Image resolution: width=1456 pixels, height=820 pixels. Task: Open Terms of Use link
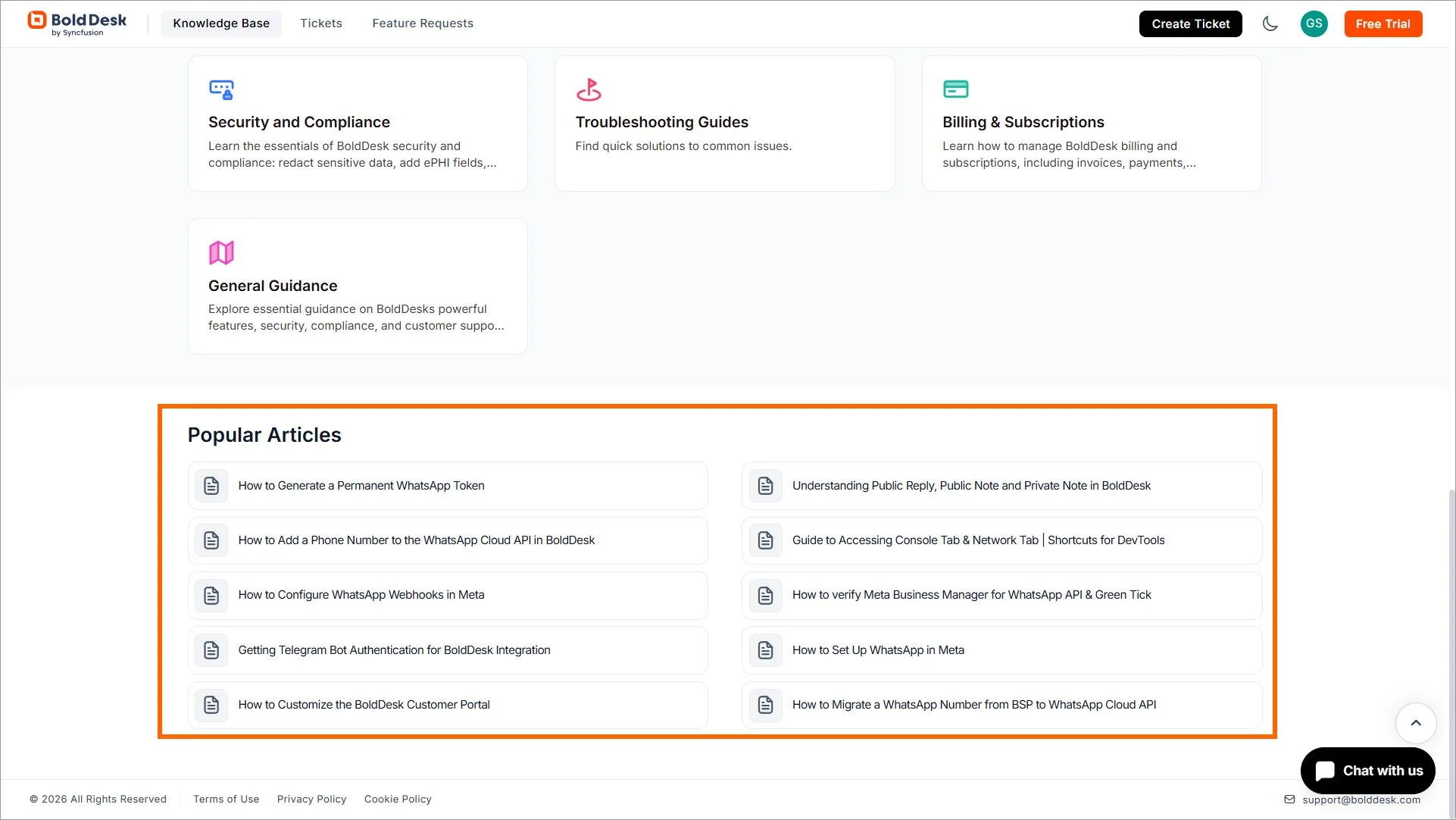coord(226,800)
